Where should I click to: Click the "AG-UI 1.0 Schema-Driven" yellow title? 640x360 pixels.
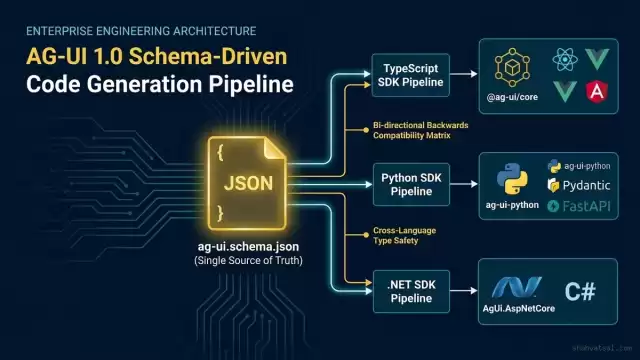pyautogui.click(x=157, y=56)
